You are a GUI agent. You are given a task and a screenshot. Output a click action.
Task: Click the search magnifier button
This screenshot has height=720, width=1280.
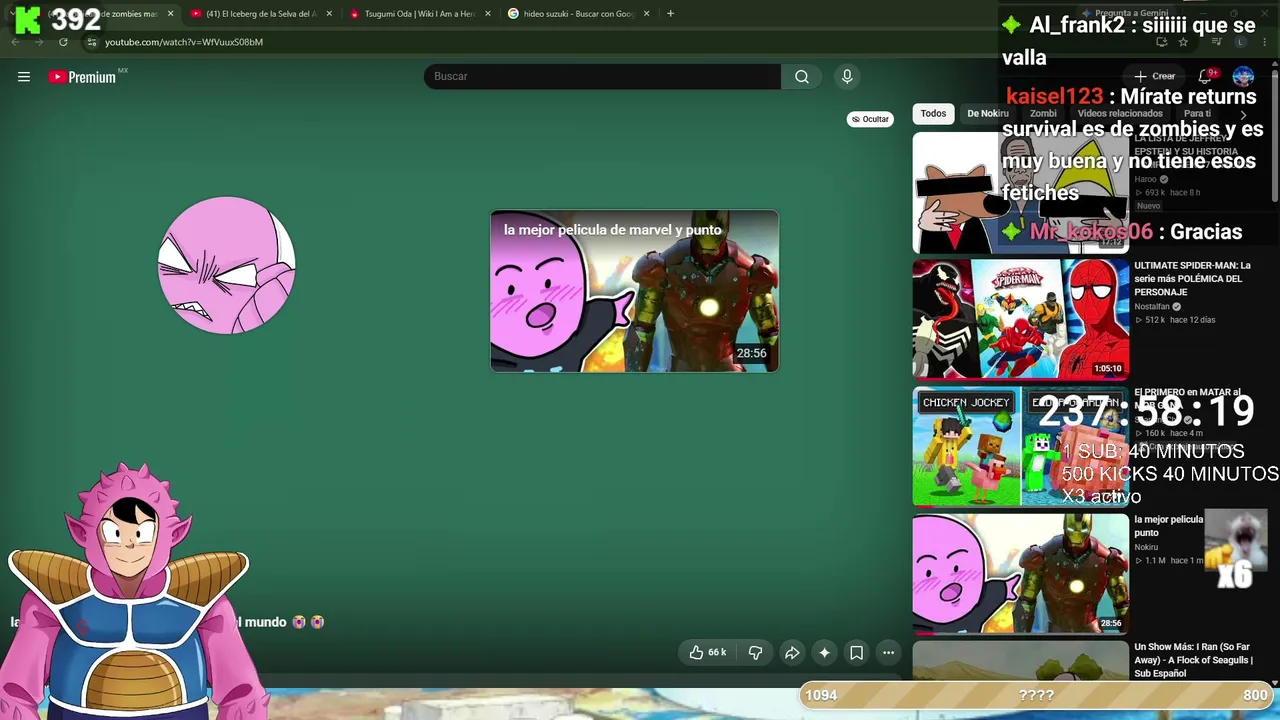coord(802,77)
